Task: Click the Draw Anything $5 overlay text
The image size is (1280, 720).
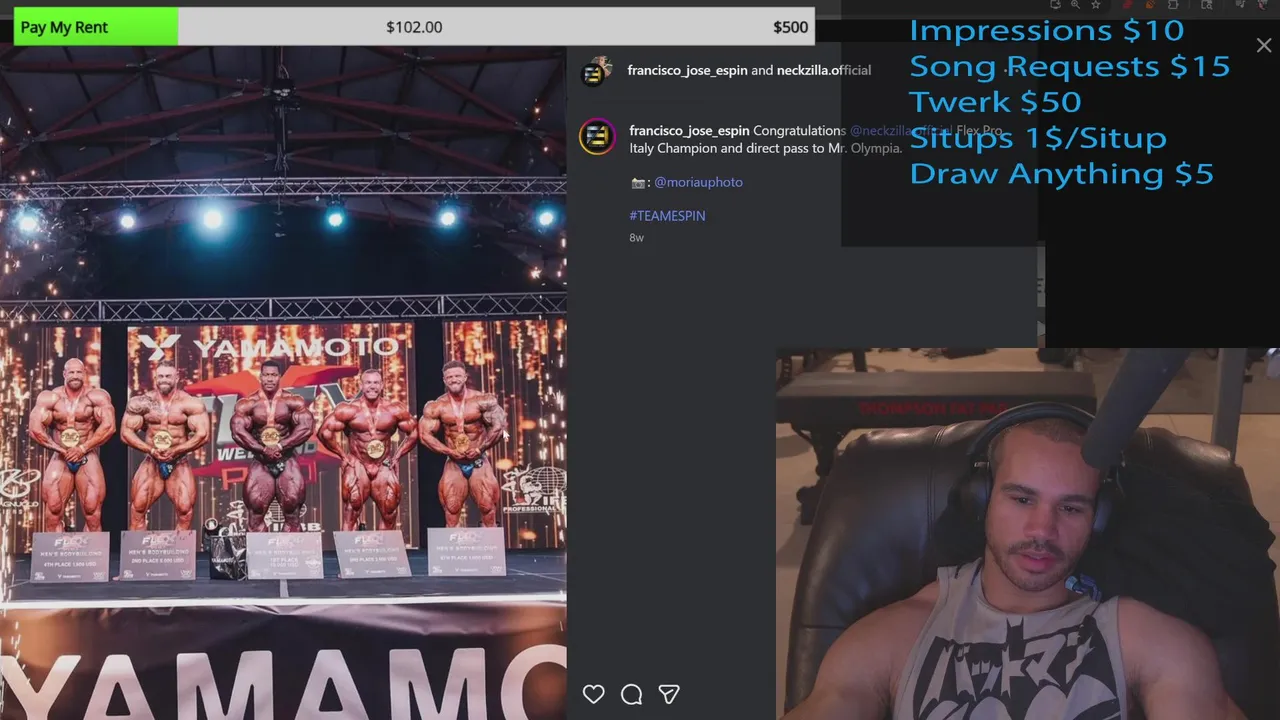Action: coord(1061,173)
